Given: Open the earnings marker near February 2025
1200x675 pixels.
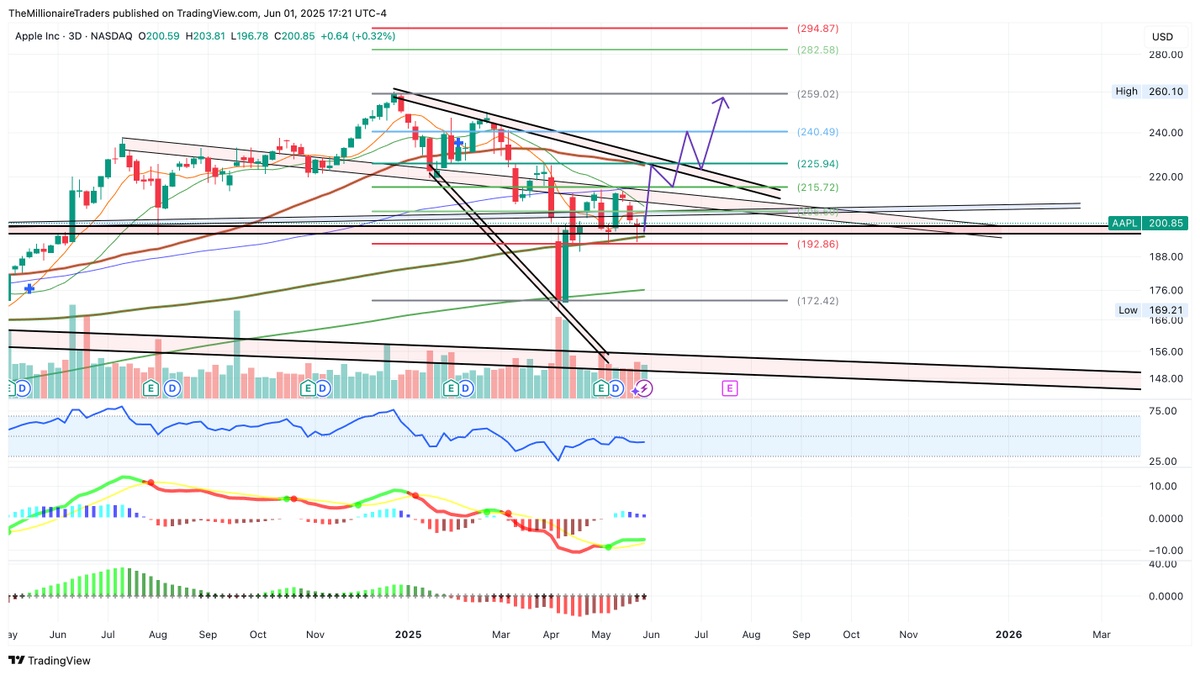Looking at the screenshot, I should coord(451,387).
